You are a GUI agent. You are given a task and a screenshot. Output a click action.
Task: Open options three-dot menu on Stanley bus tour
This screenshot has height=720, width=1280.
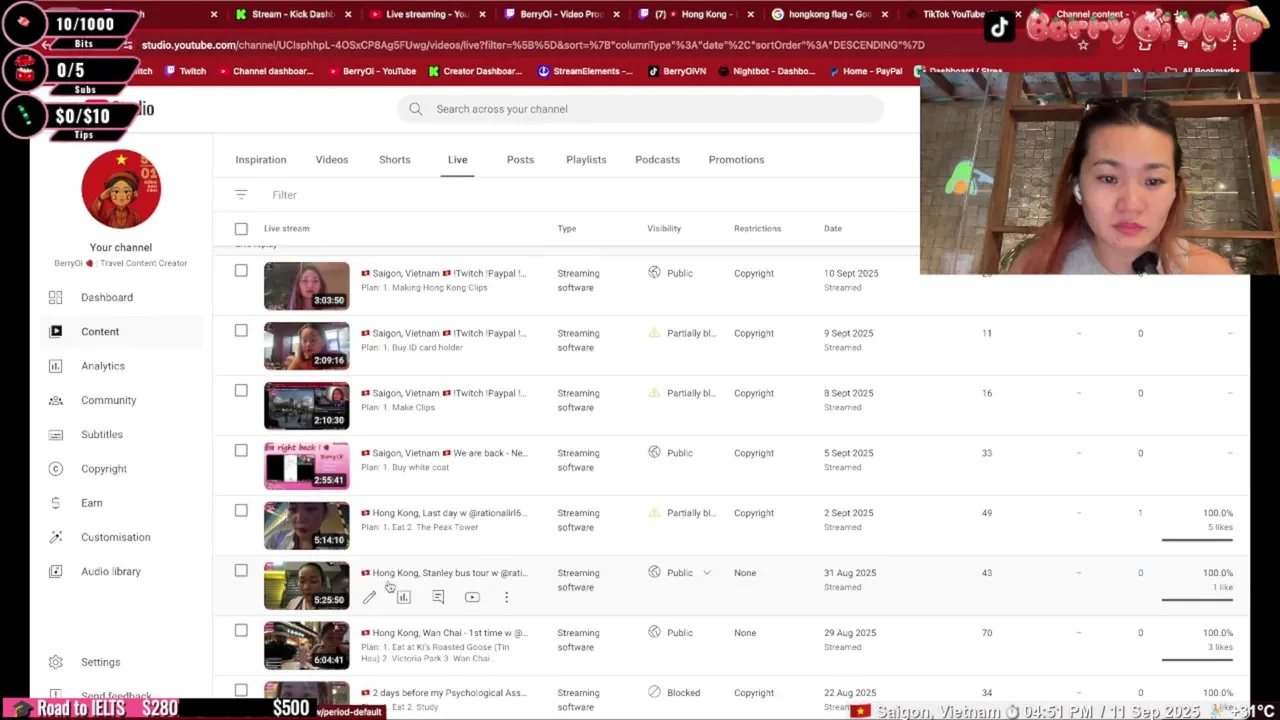(x=506, y=597)
